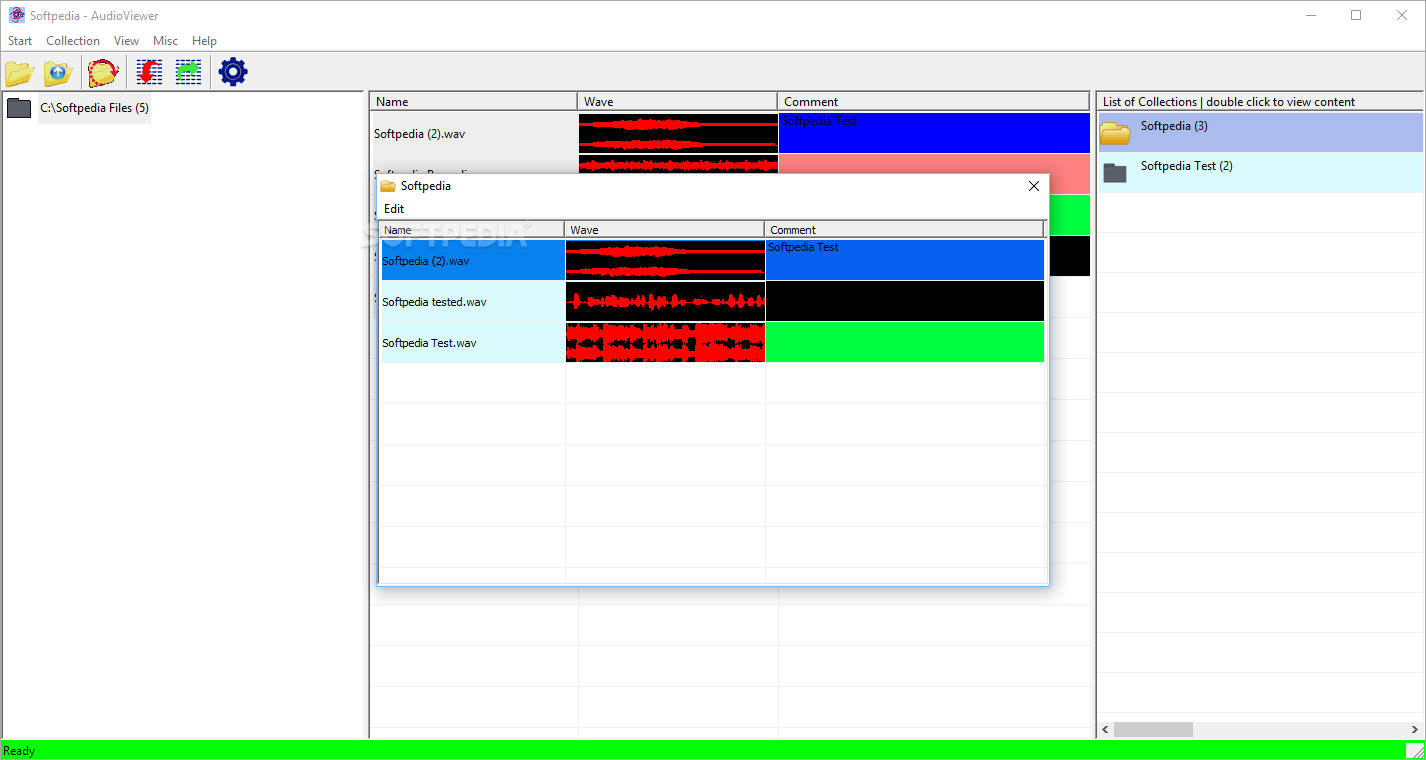Refresh the folder with the rescan icon
This screenshot has height=760, width=1426.
(103, 71)
